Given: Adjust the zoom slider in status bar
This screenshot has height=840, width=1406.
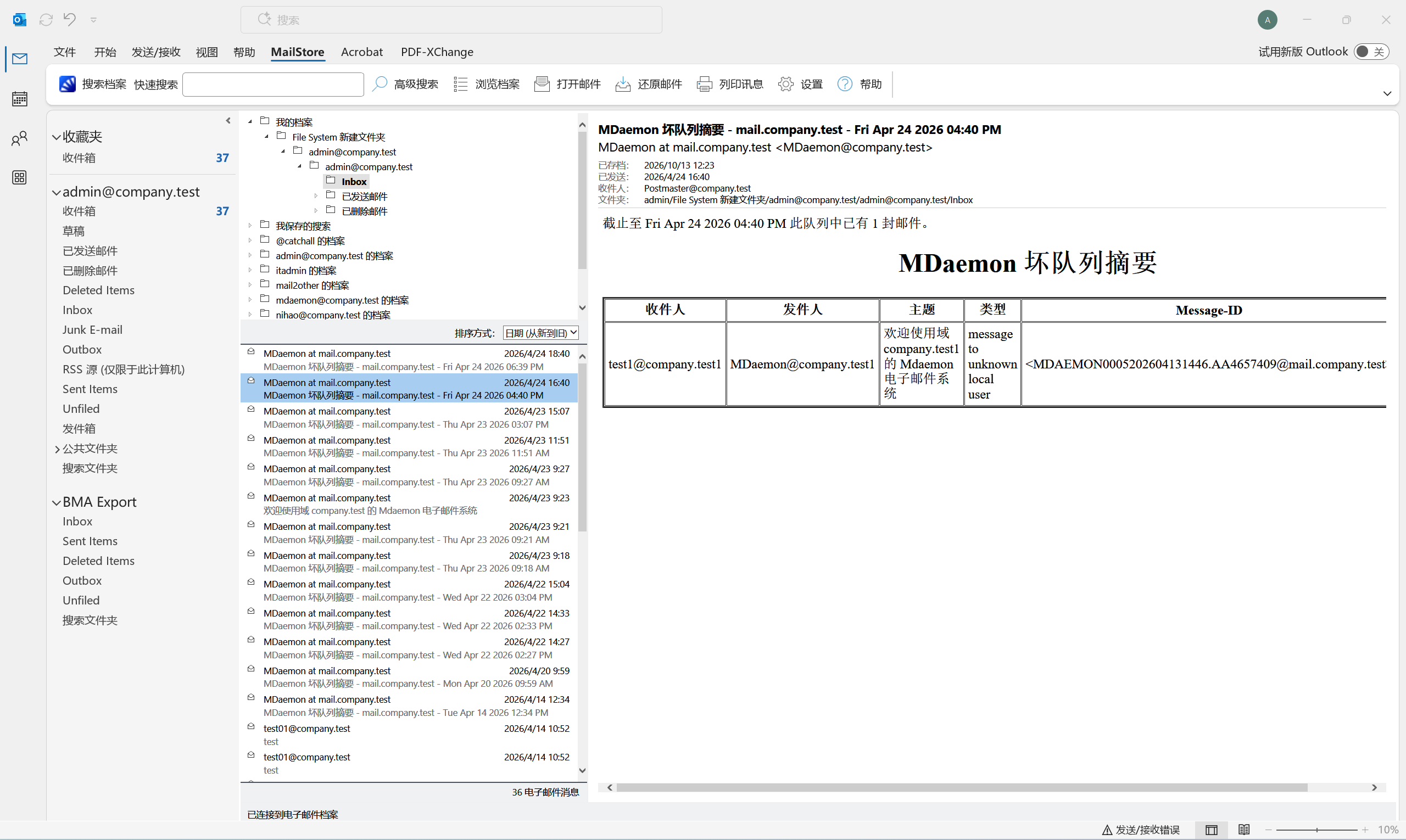Looking at the screenshot, I should pos(1316,830).
